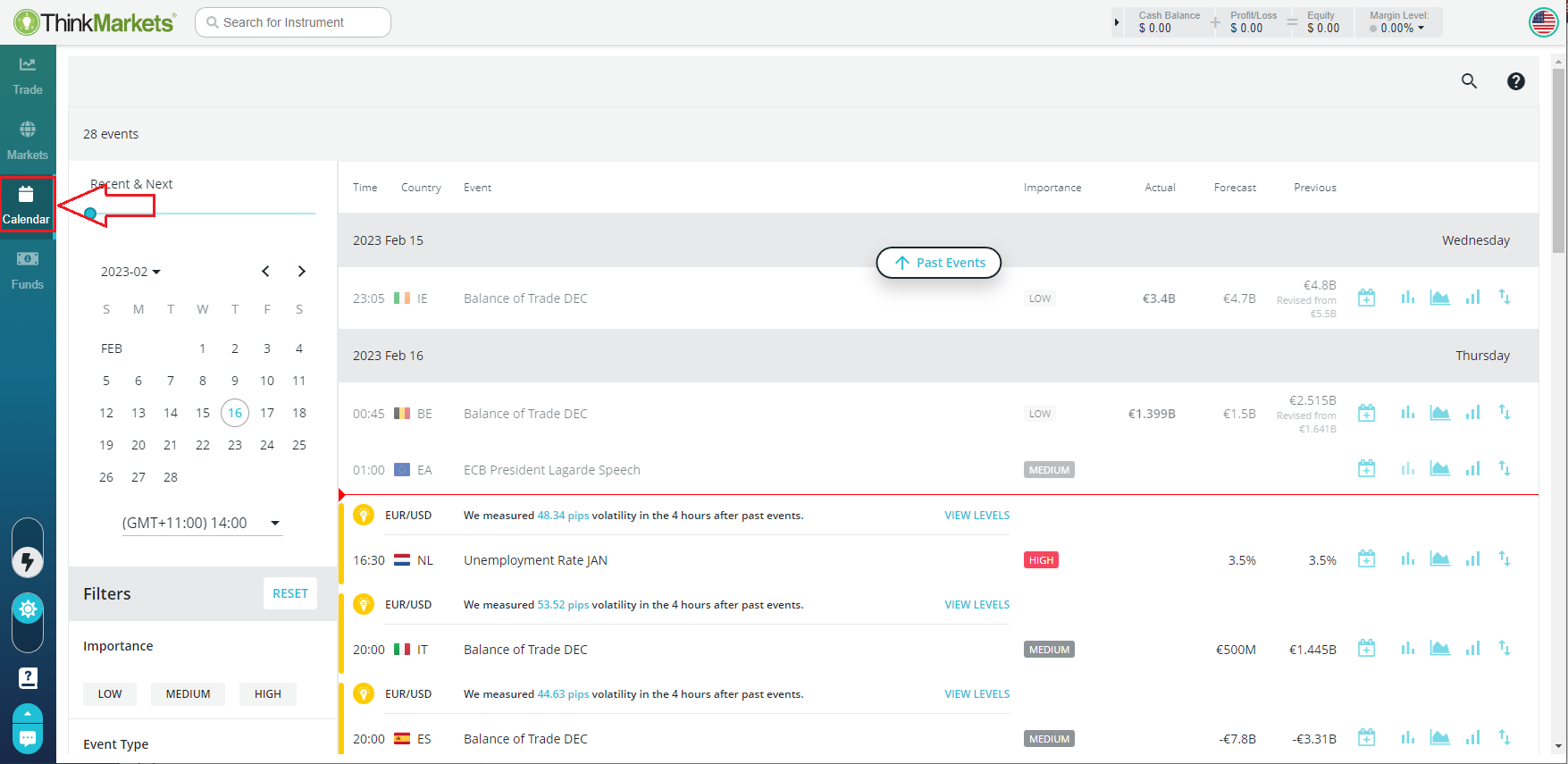
Task: Go to previous month with left chevron
Action: (265, 272)
